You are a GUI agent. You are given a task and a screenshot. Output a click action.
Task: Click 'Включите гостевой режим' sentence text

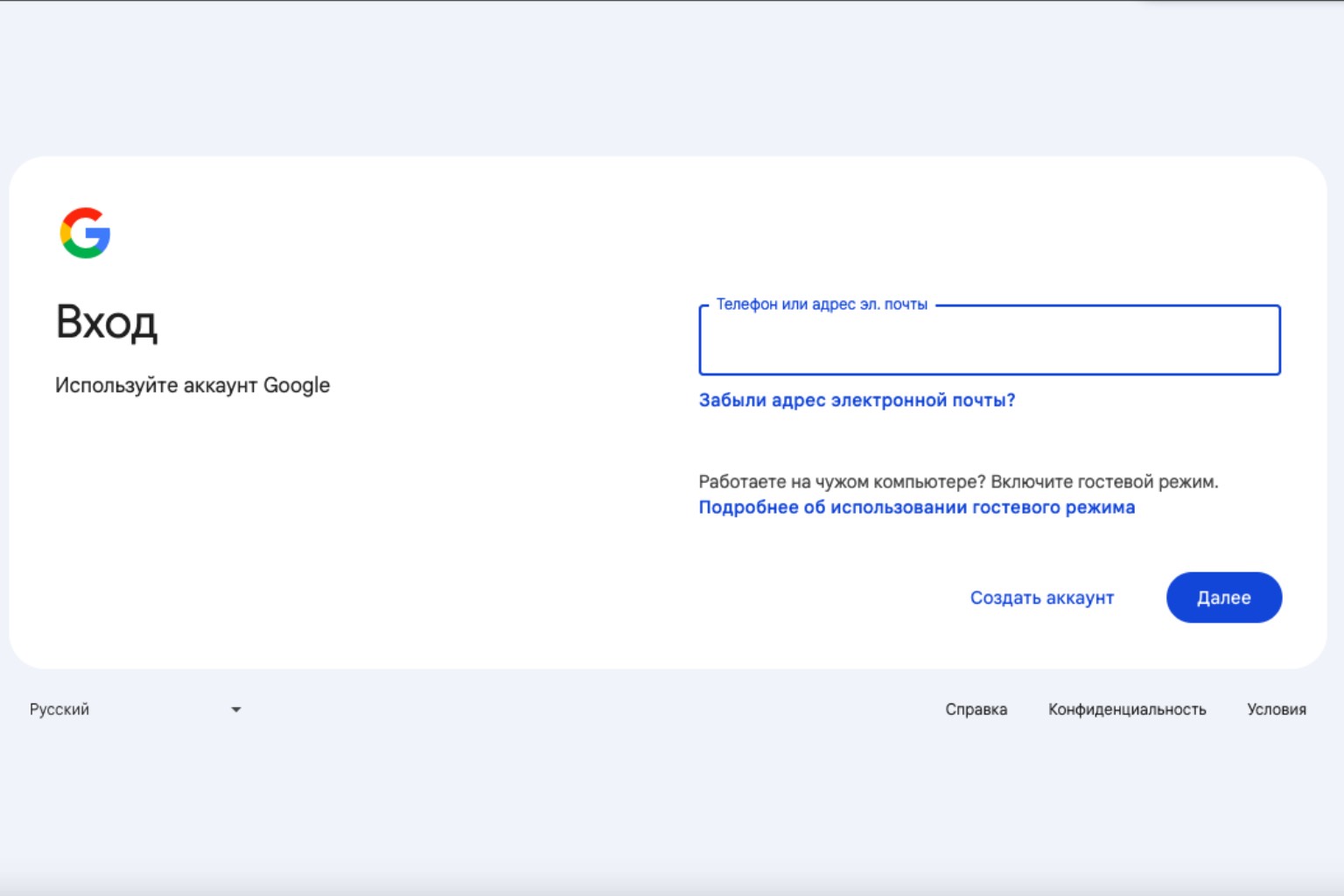pyautogui.click(x=1104, y=481)
